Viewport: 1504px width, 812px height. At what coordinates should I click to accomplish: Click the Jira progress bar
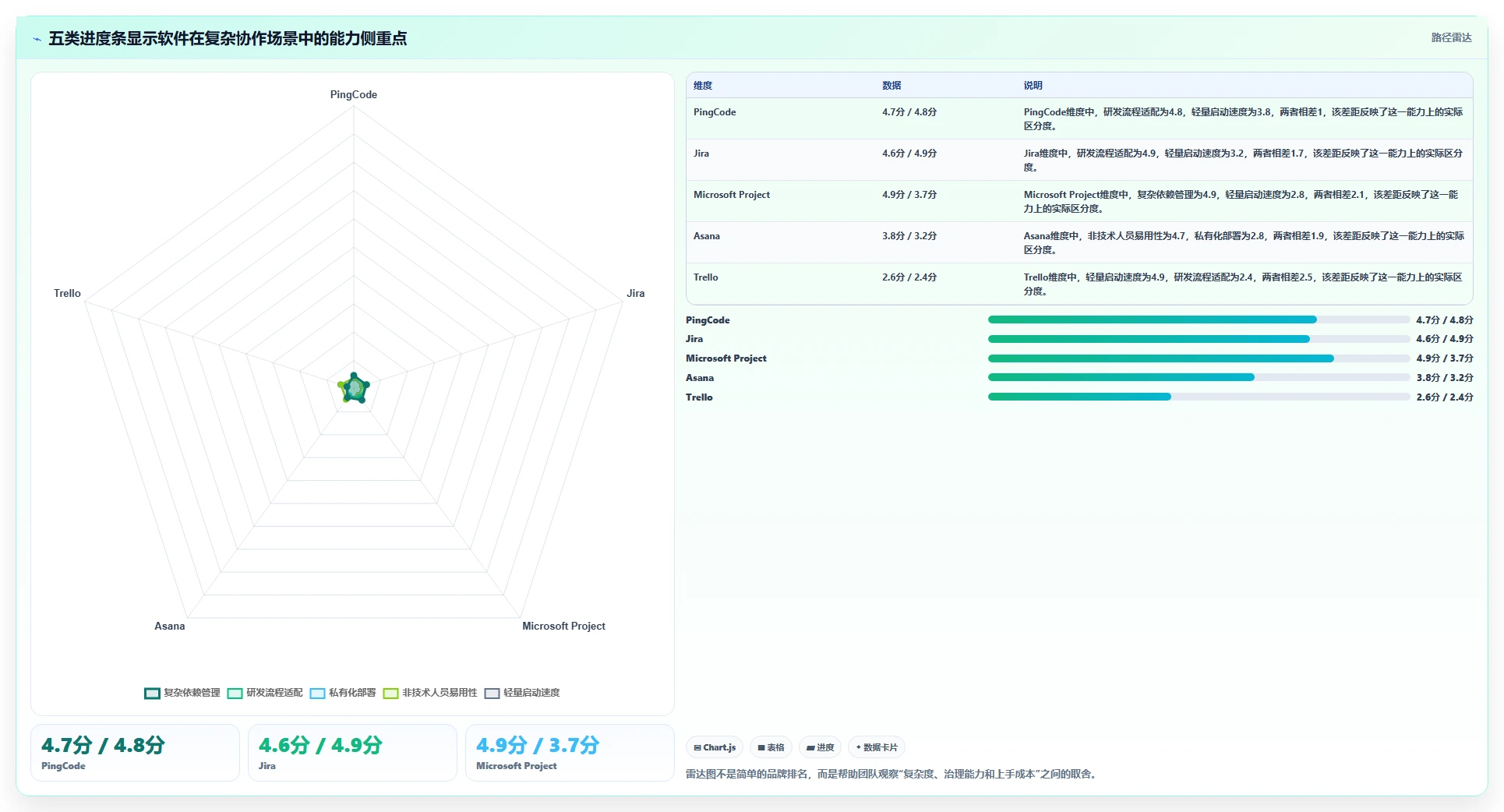[x=1199, y=339]
